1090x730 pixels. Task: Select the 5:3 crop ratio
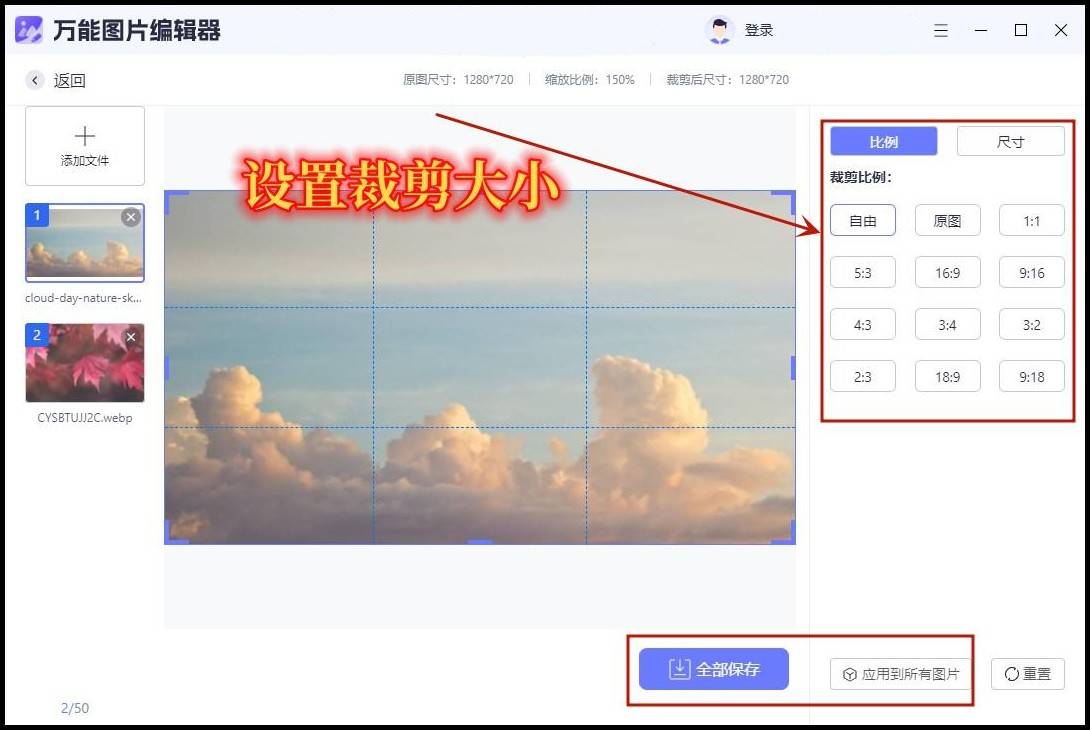pos(863,273)
